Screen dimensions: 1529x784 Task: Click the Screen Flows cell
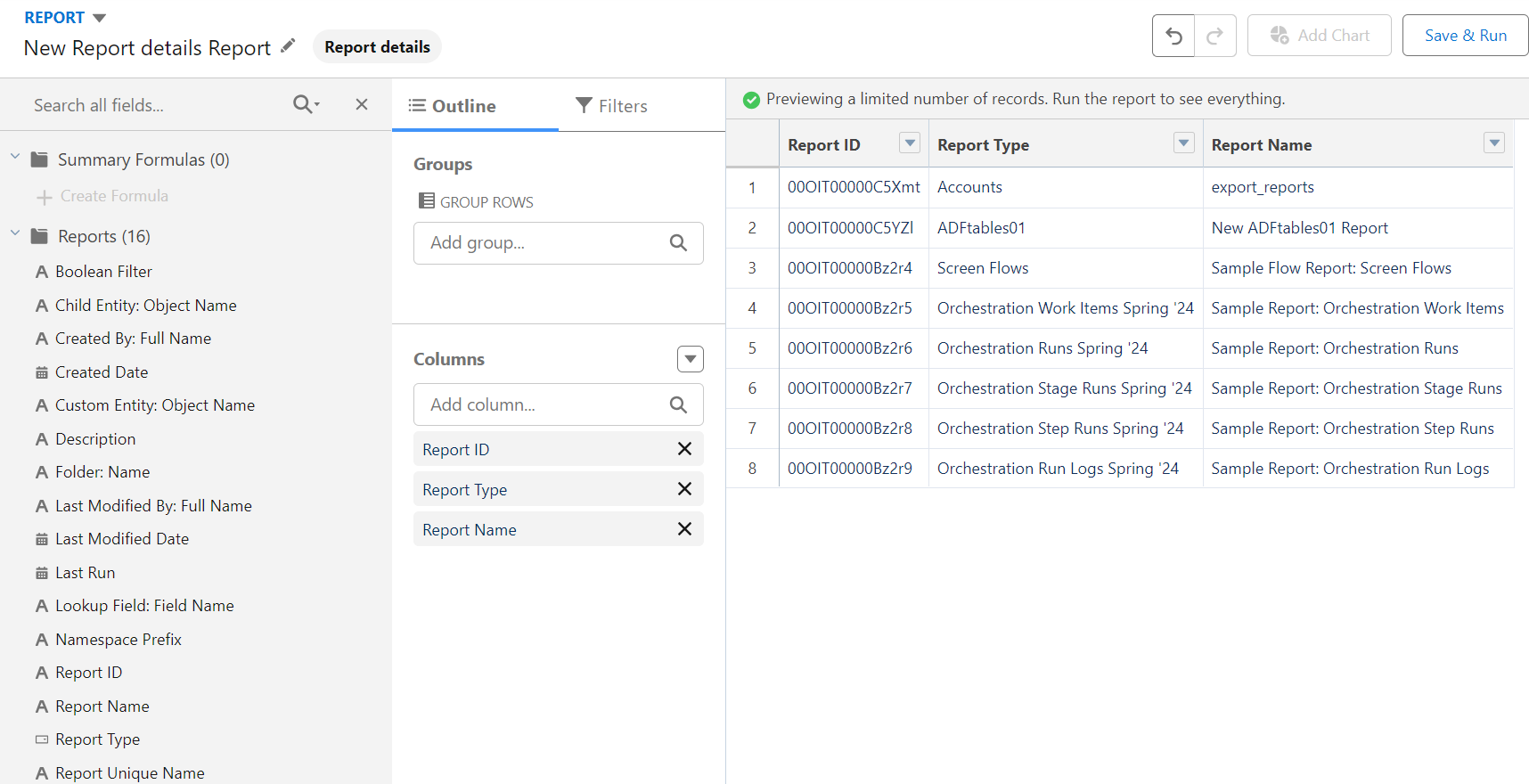[x=1066, y=268]
